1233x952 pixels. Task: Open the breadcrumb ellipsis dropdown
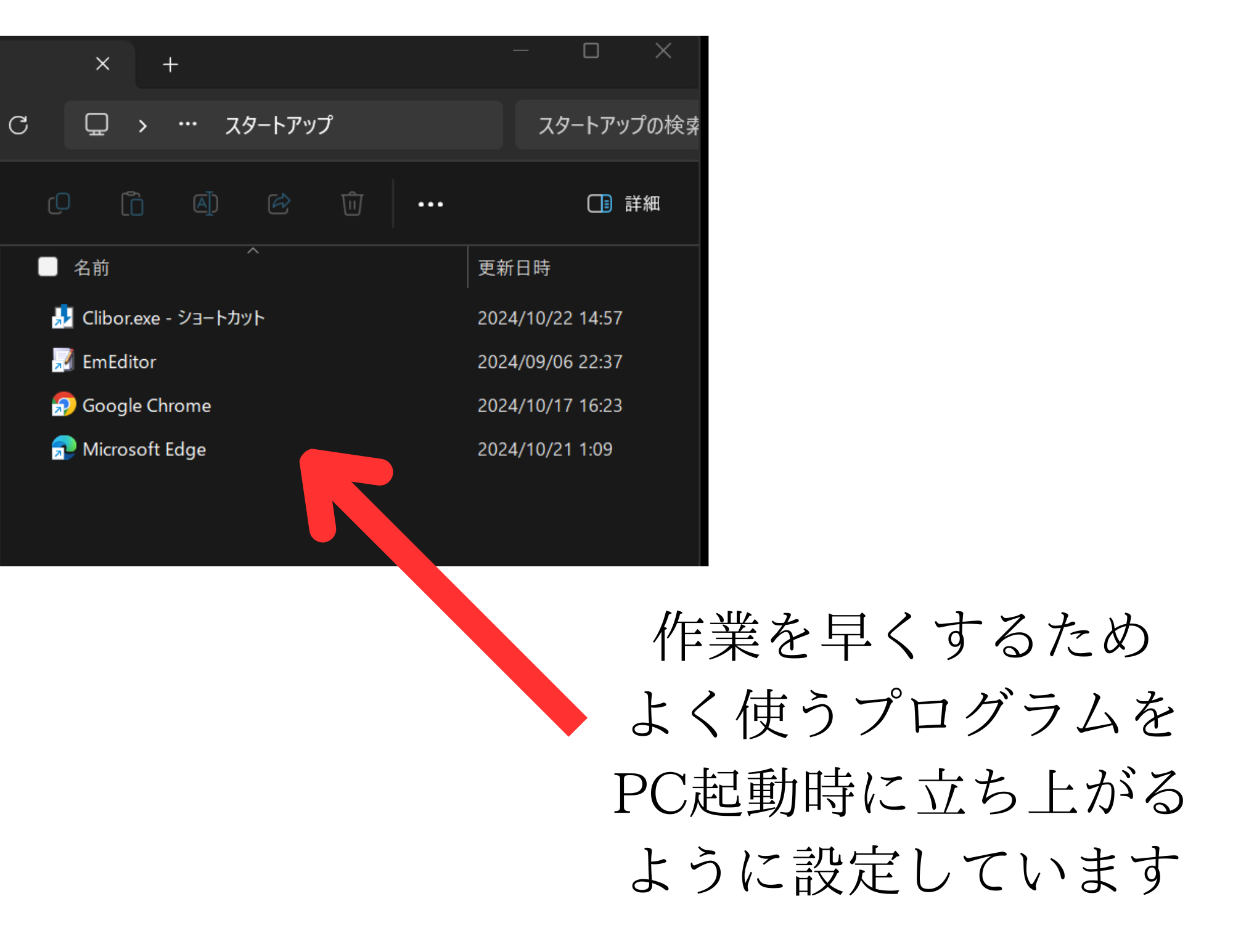[187, 124]
